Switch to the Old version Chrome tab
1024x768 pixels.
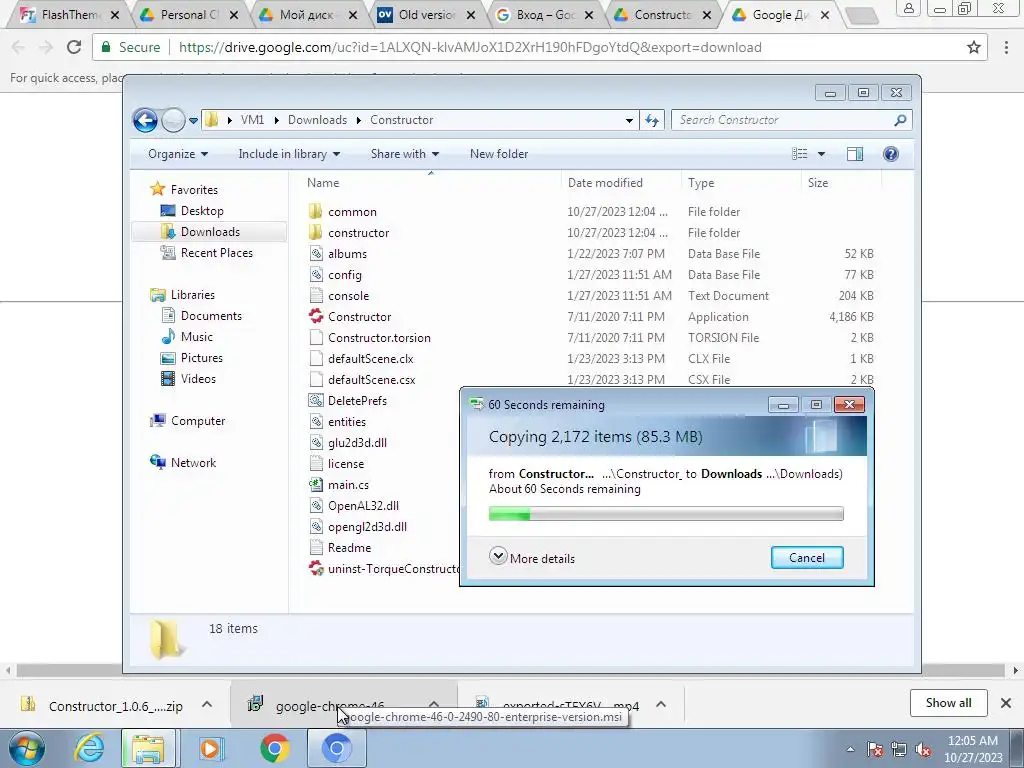pyautogui.click(x=426, y=14)
